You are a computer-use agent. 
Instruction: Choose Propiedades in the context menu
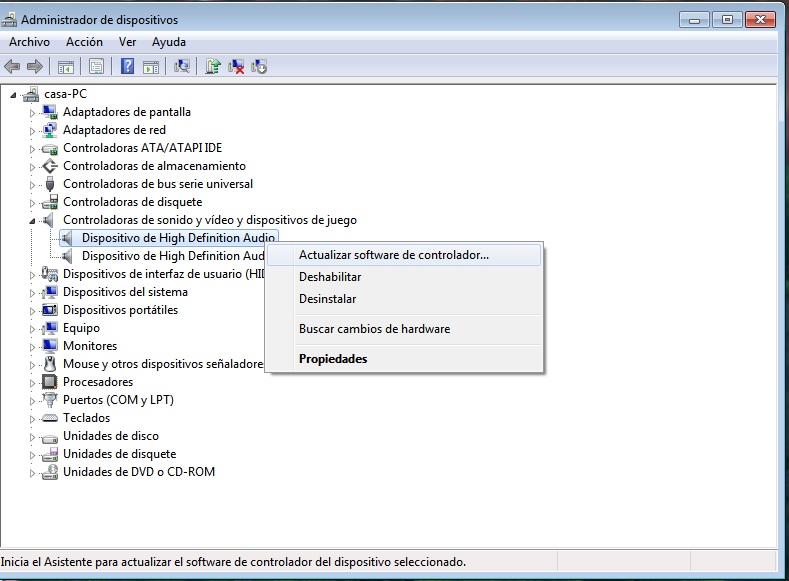pos(404,359)
